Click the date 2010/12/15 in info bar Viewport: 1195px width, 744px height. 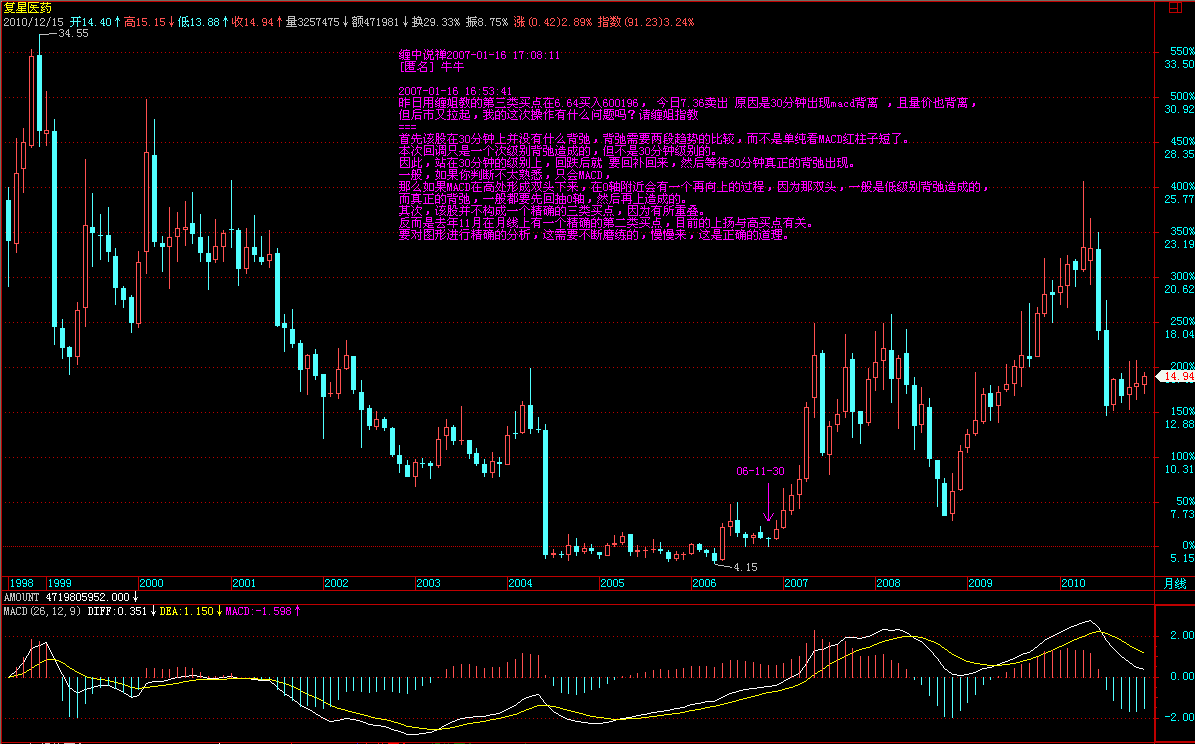coord(34,21)
